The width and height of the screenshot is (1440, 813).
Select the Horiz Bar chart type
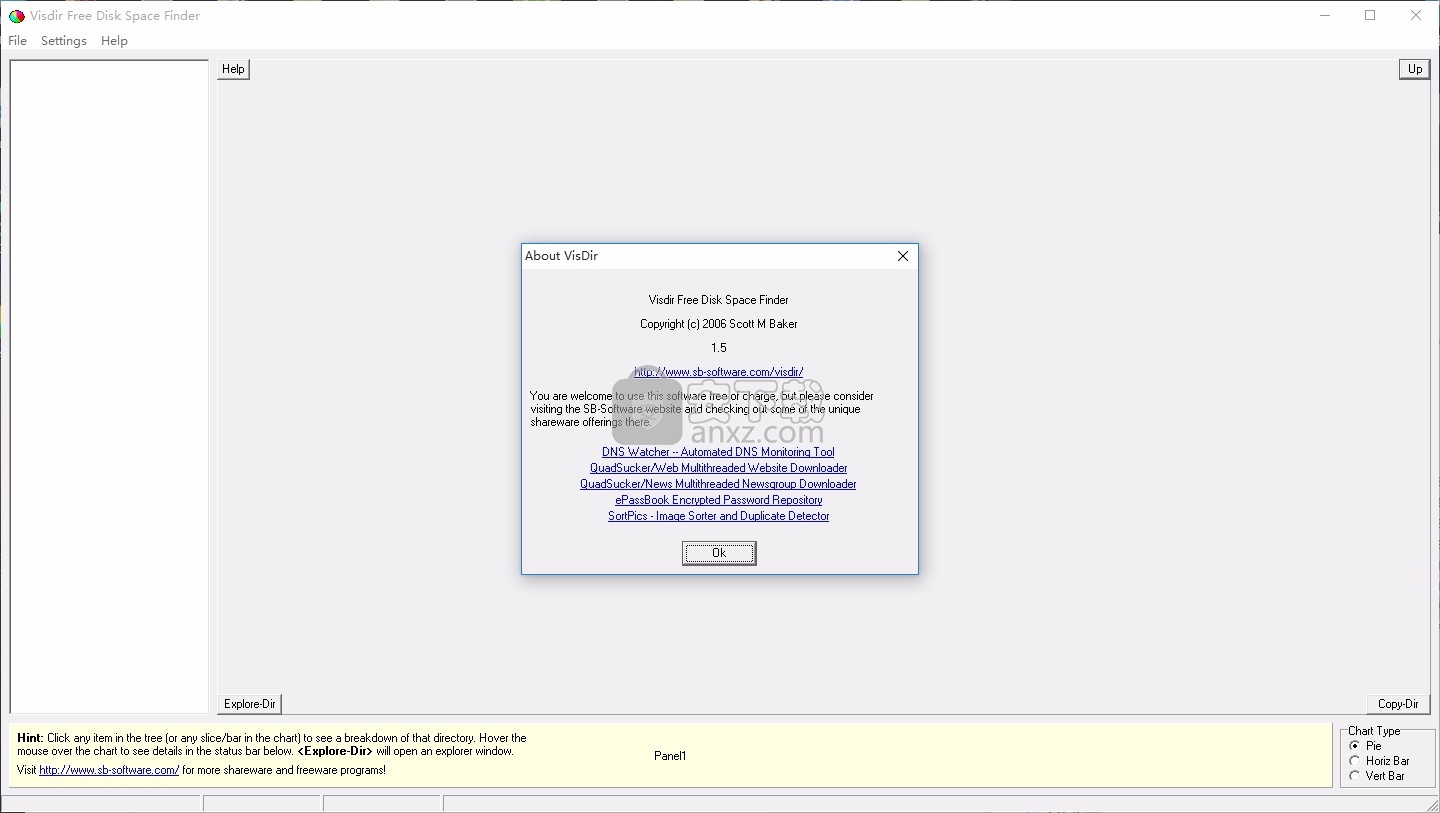(x=1379, y=761)
